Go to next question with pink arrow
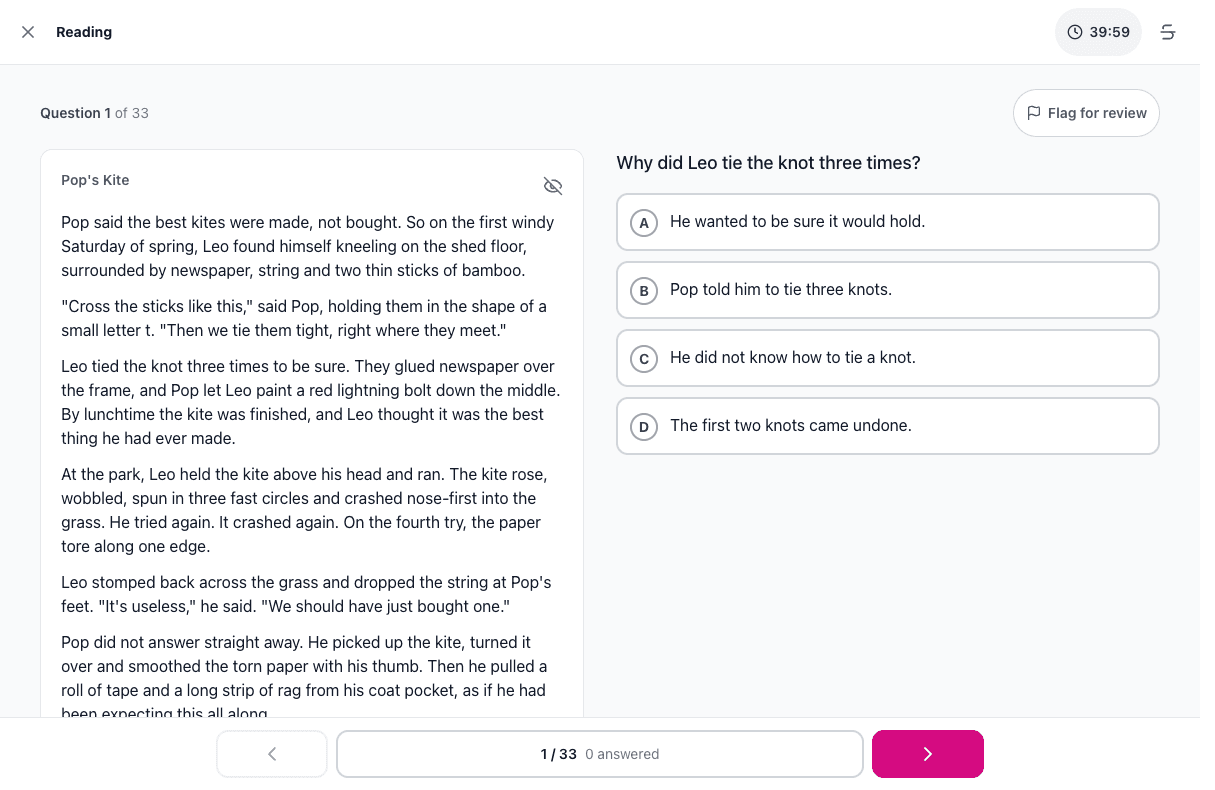Viewport: 1215px width, 790px height. pyautogui.click(x=928, y=754)
